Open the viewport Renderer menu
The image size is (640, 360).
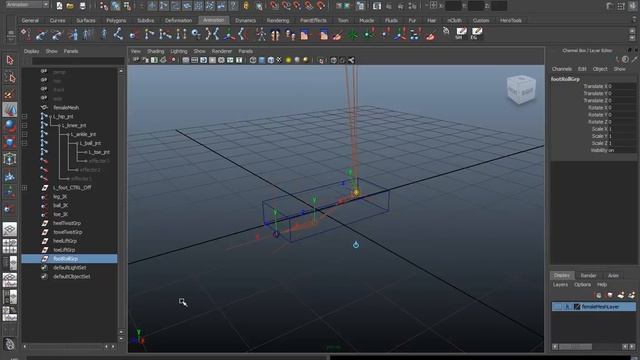222,51
